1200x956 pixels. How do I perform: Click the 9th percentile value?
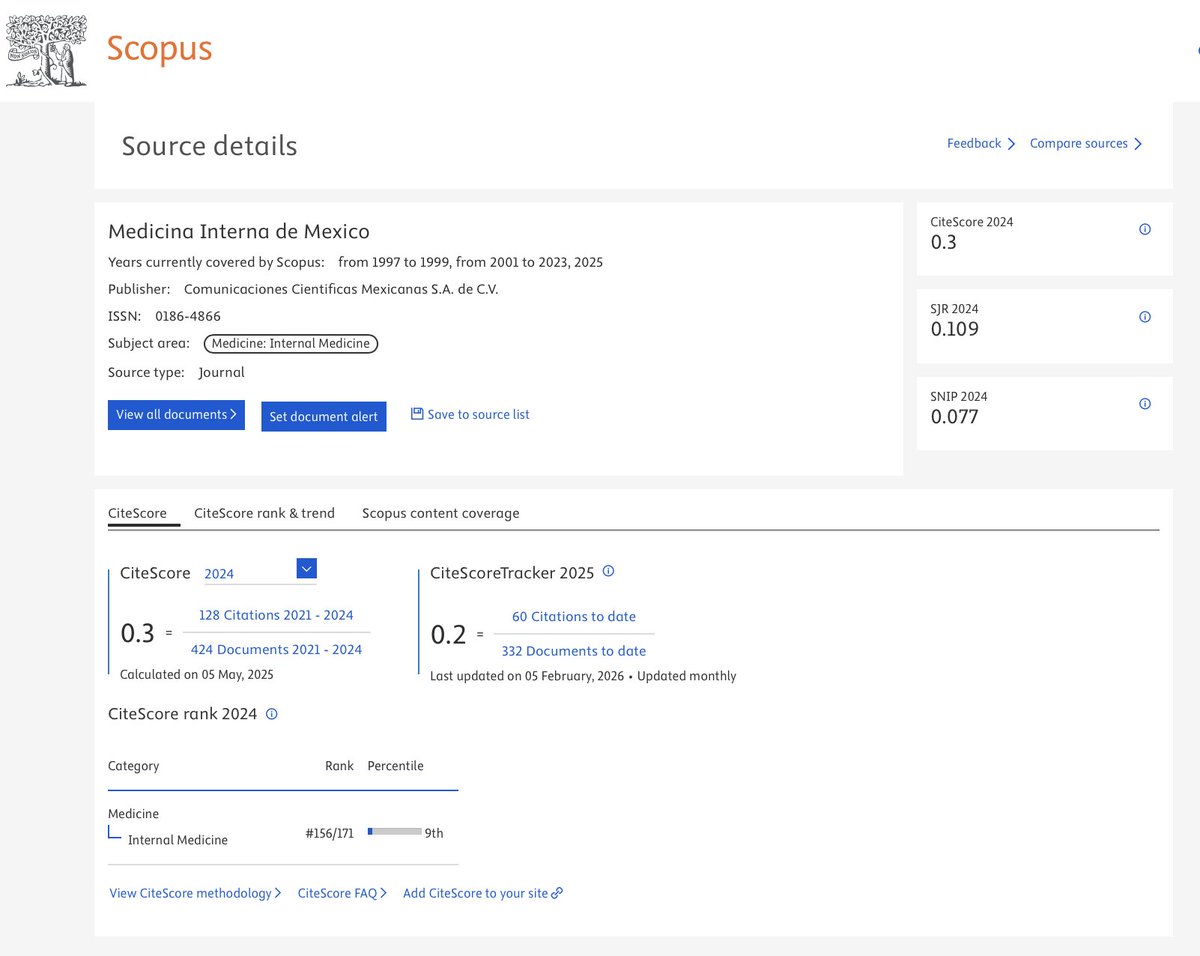(434, 833)
